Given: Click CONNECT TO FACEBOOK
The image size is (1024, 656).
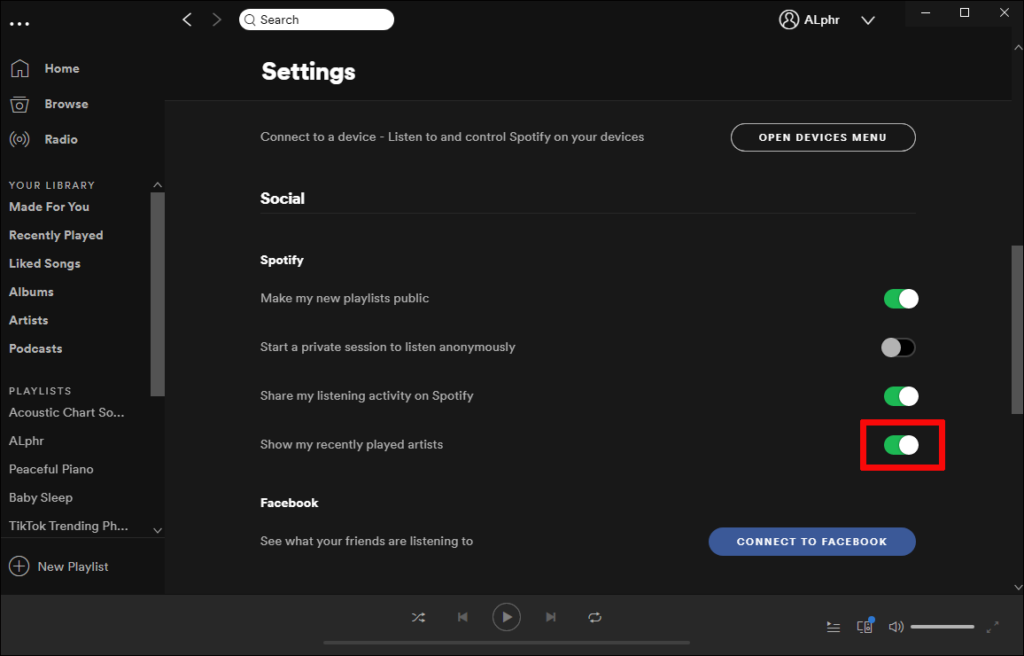Looking at the screenshot, I should point(811,541).
